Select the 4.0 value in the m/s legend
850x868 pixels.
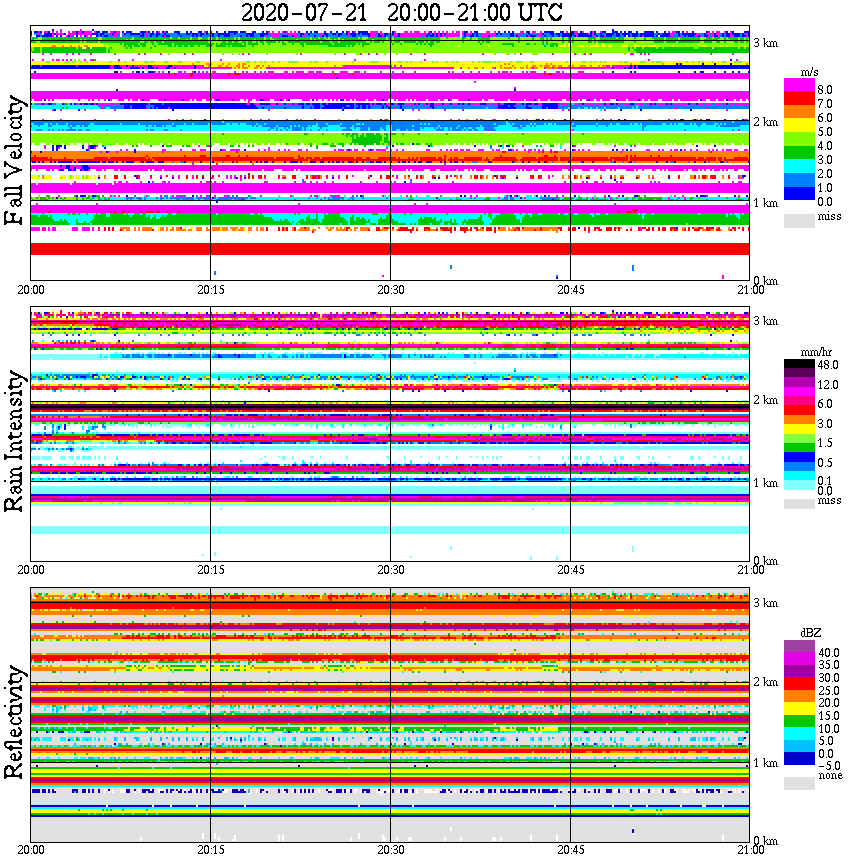point(825,146)
